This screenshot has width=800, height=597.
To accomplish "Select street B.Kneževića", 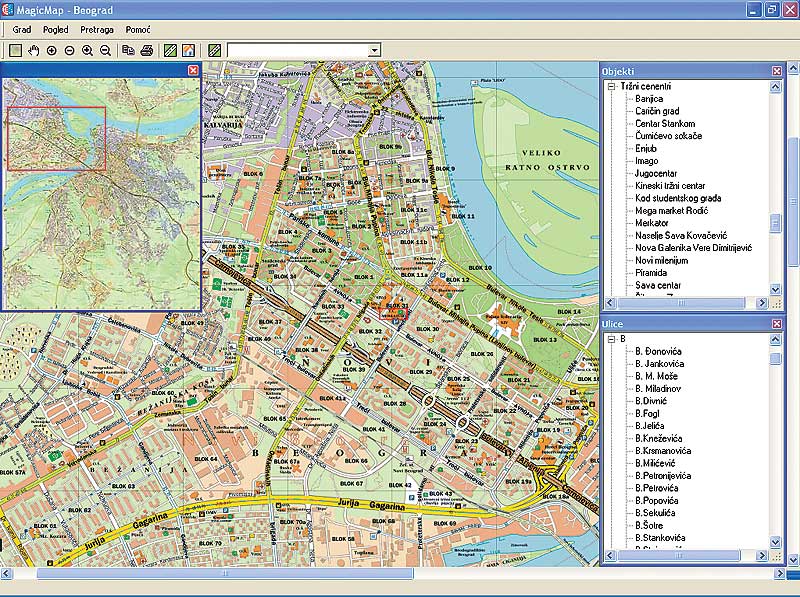I will (x=658, y=438).
